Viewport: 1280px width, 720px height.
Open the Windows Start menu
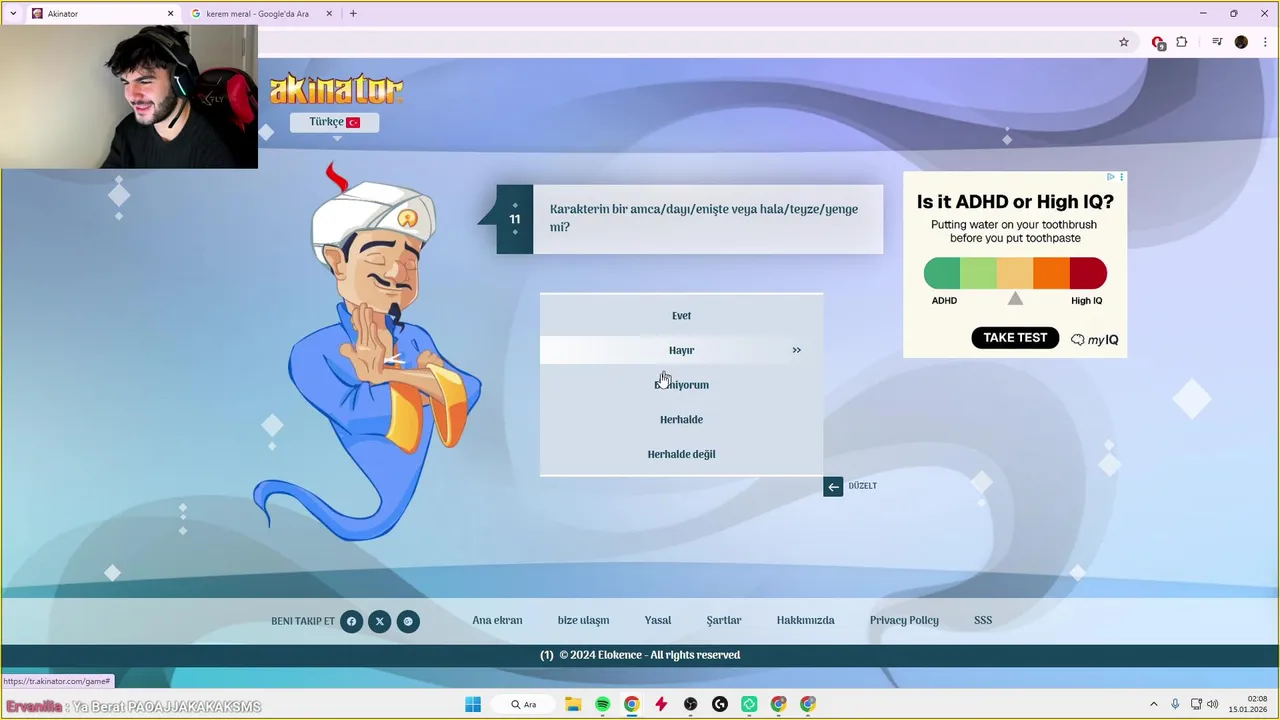click(x=473, y=704)
